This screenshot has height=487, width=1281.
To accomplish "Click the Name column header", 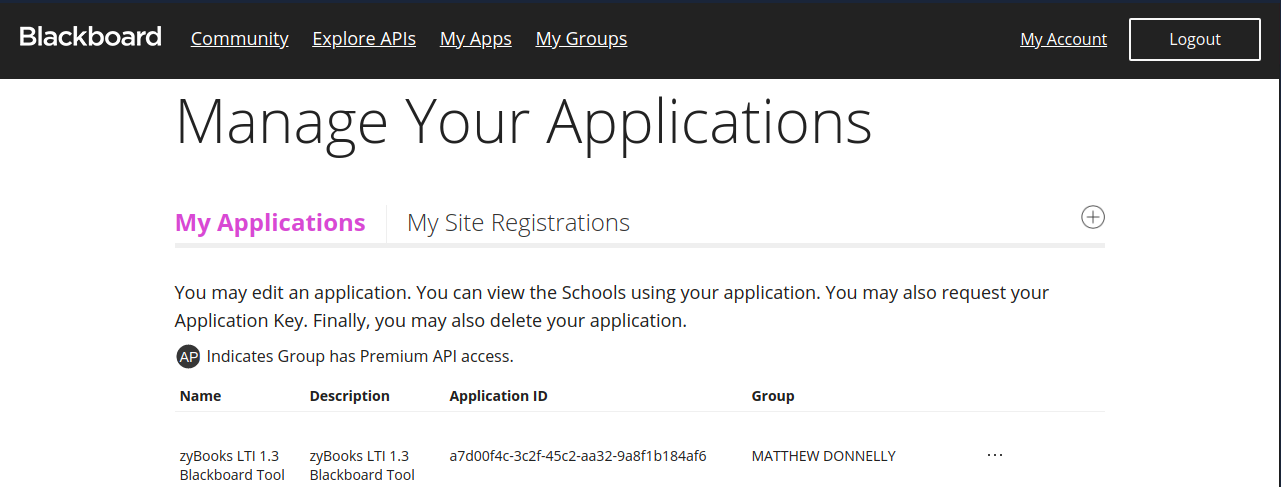I will click(200, 396).
